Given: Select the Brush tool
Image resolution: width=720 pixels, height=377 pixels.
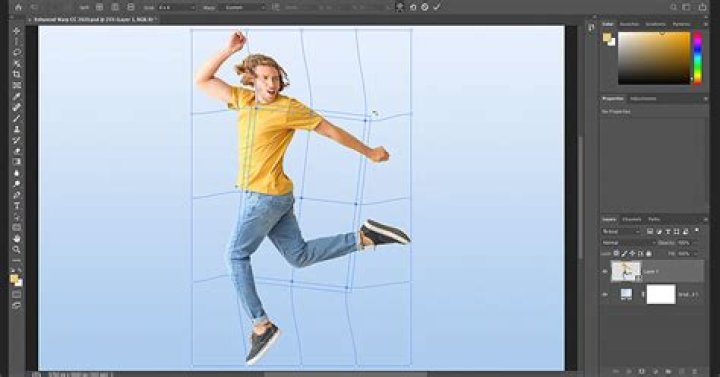Looking at the screenshot, I should pyautogui.click(x=17, y=118).
